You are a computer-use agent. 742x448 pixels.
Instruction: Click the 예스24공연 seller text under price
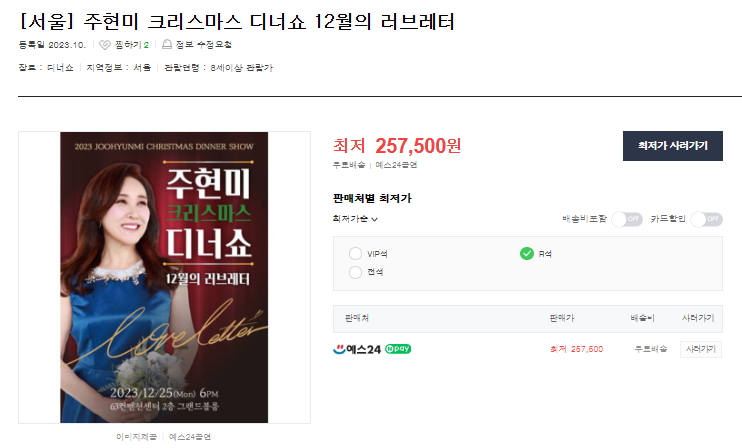pyautogui.click(x=396, y=165)
